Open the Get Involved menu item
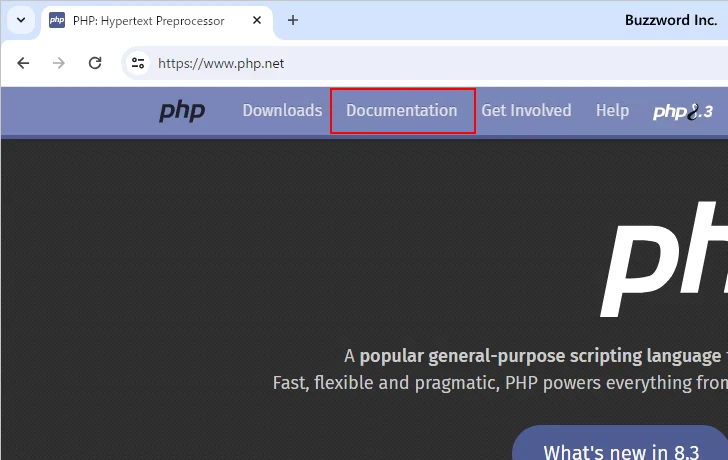 click(526, 110)
